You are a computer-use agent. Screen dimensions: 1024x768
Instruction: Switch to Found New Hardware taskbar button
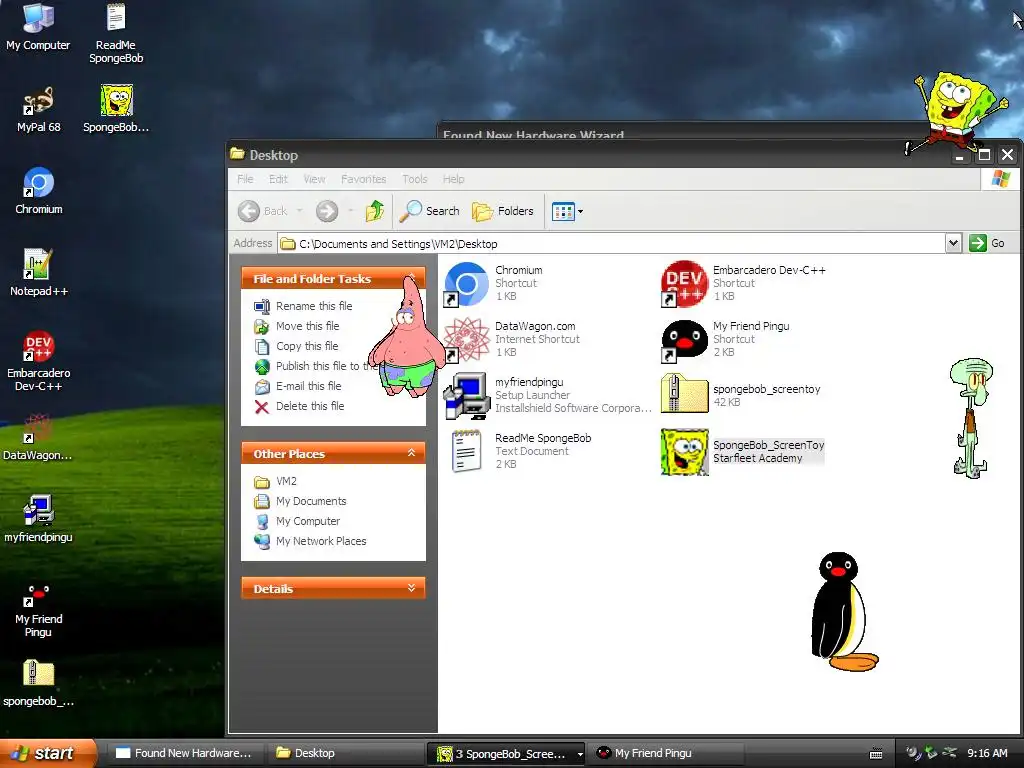coord(185,753)
